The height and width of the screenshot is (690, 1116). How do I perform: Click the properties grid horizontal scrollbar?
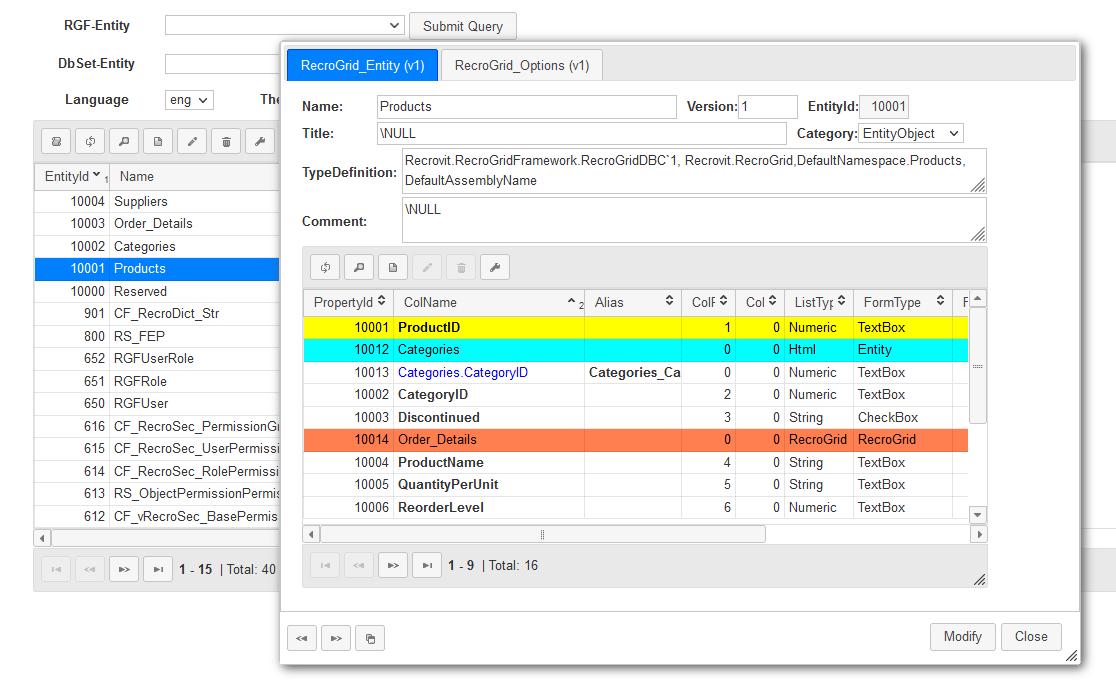coord(543,535)
